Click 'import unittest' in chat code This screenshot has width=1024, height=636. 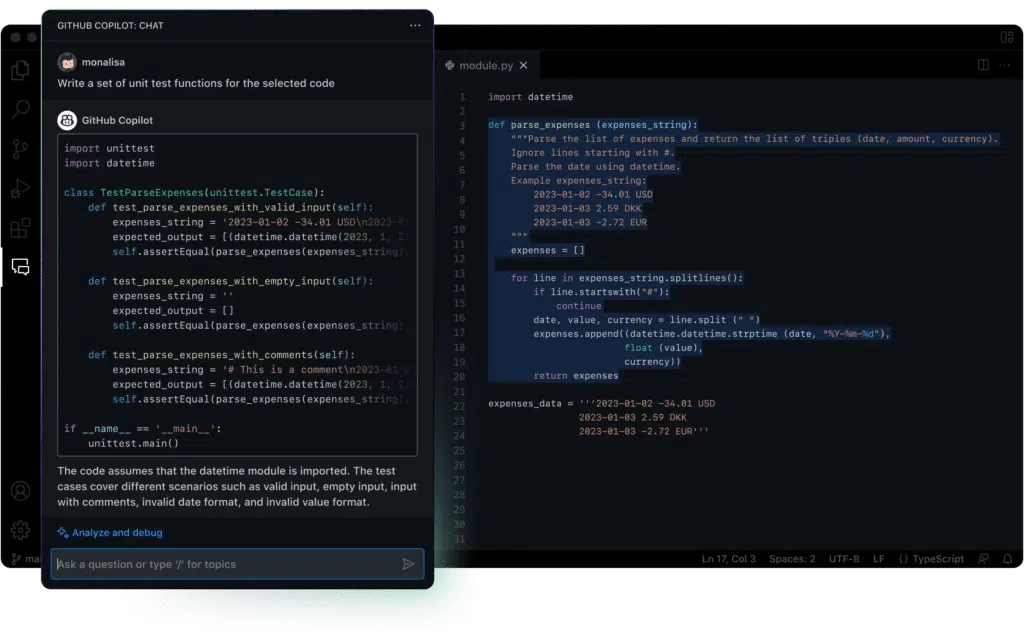click(x=109, y=148)
